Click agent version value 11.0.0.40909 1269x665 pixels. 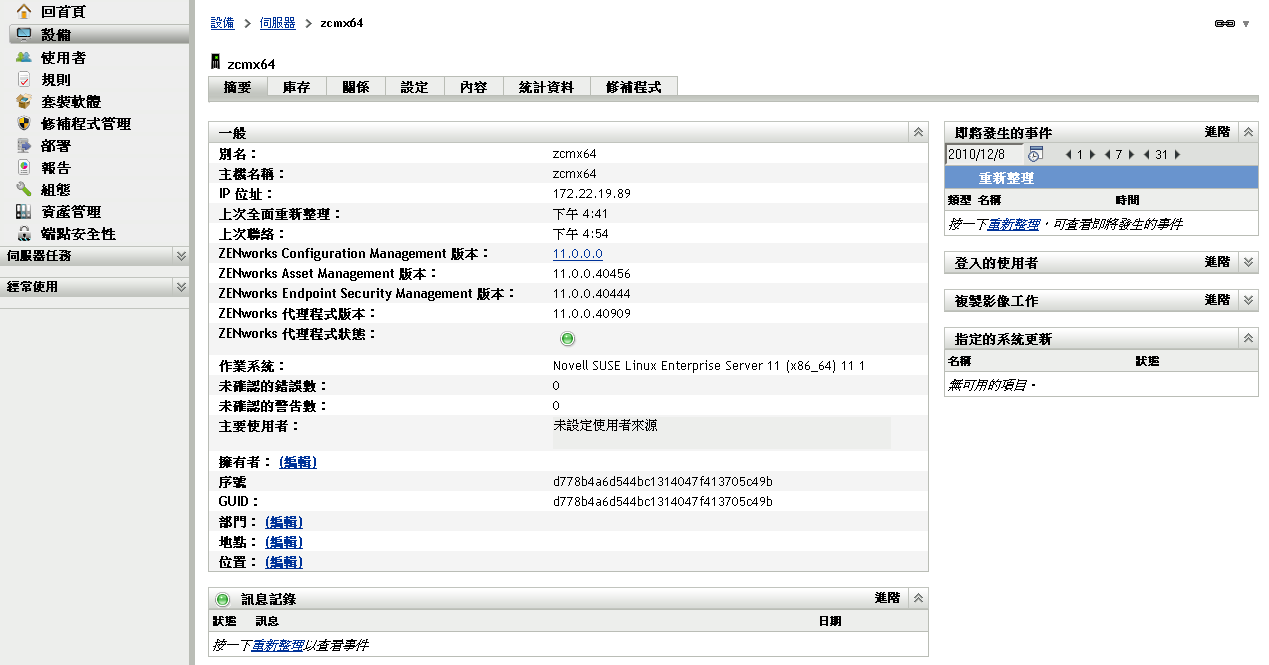pyautogui.click(x=592, y=314)
